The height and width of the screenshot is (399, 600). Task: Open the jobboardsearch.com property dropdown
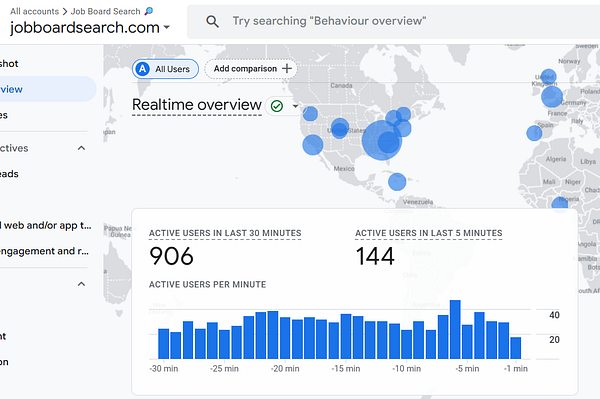coord(90,28)
